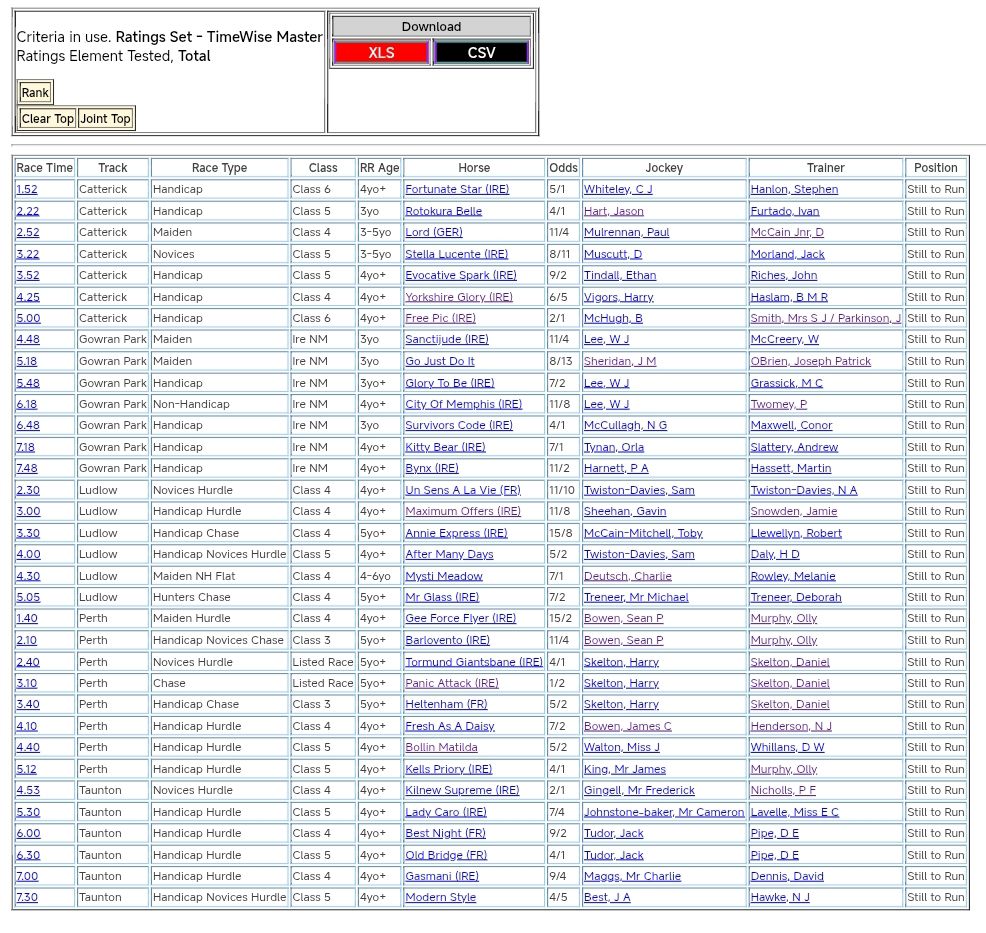The height and width of the screenshot is (933, 986).
Task: Open jockey Twiston-Davies, Sam at 2.30 Ludlow
Action: pos(638,490)
